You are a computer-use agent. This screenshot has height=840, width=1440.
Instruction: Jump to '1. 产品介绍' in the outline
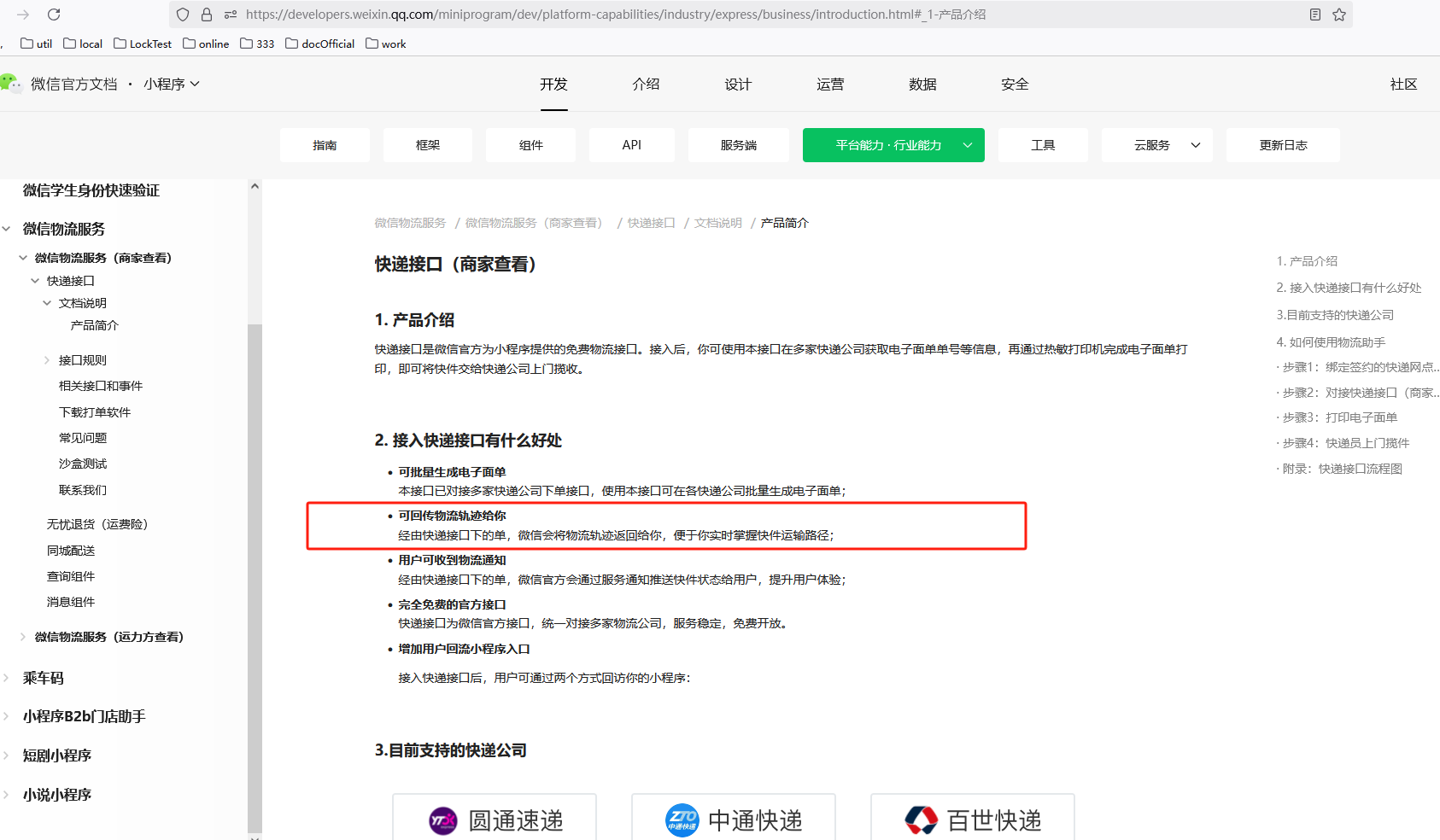[x=1307, y=261]
